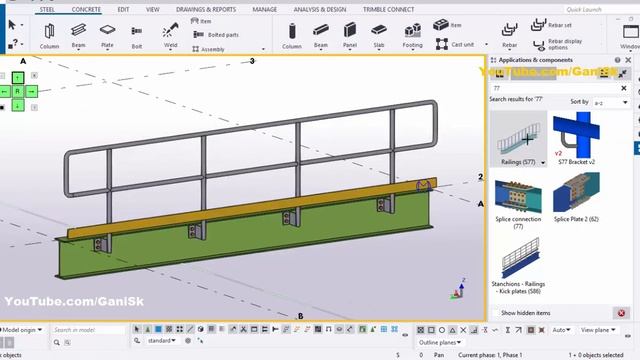Click the green up arrow view control
This screenshot has width=640, height=360.
click(x=18, y=77)
